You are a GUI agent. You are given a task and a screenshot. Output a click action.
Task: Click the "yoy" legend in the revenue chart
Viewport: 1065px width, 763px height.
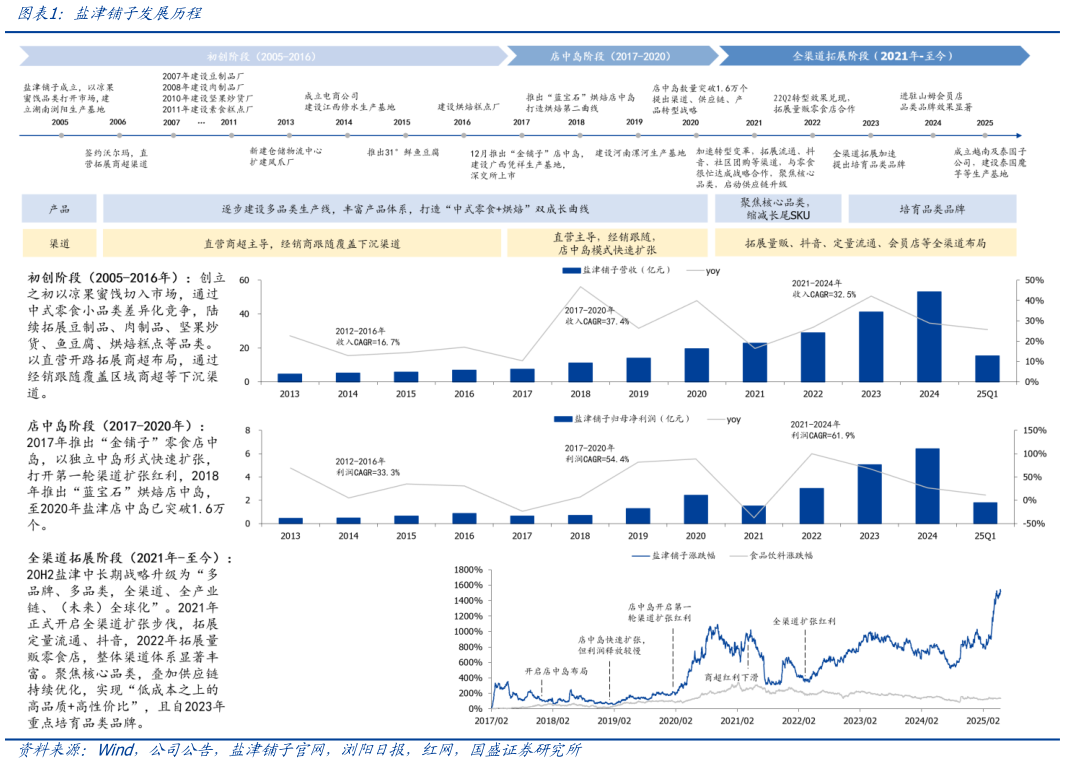[704, 270]
